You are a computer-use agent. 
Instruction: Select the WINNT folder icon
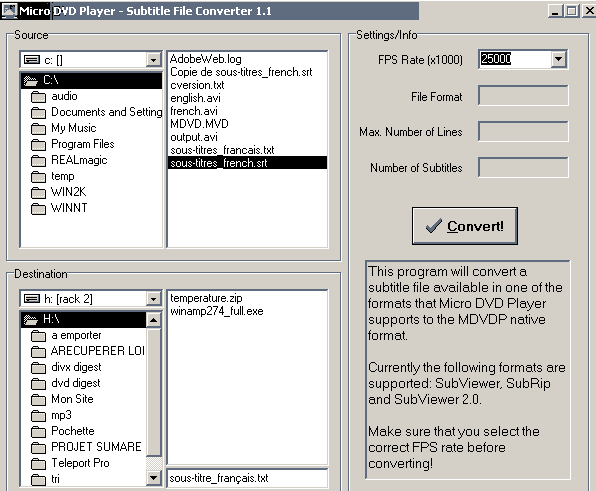[38, 209]
